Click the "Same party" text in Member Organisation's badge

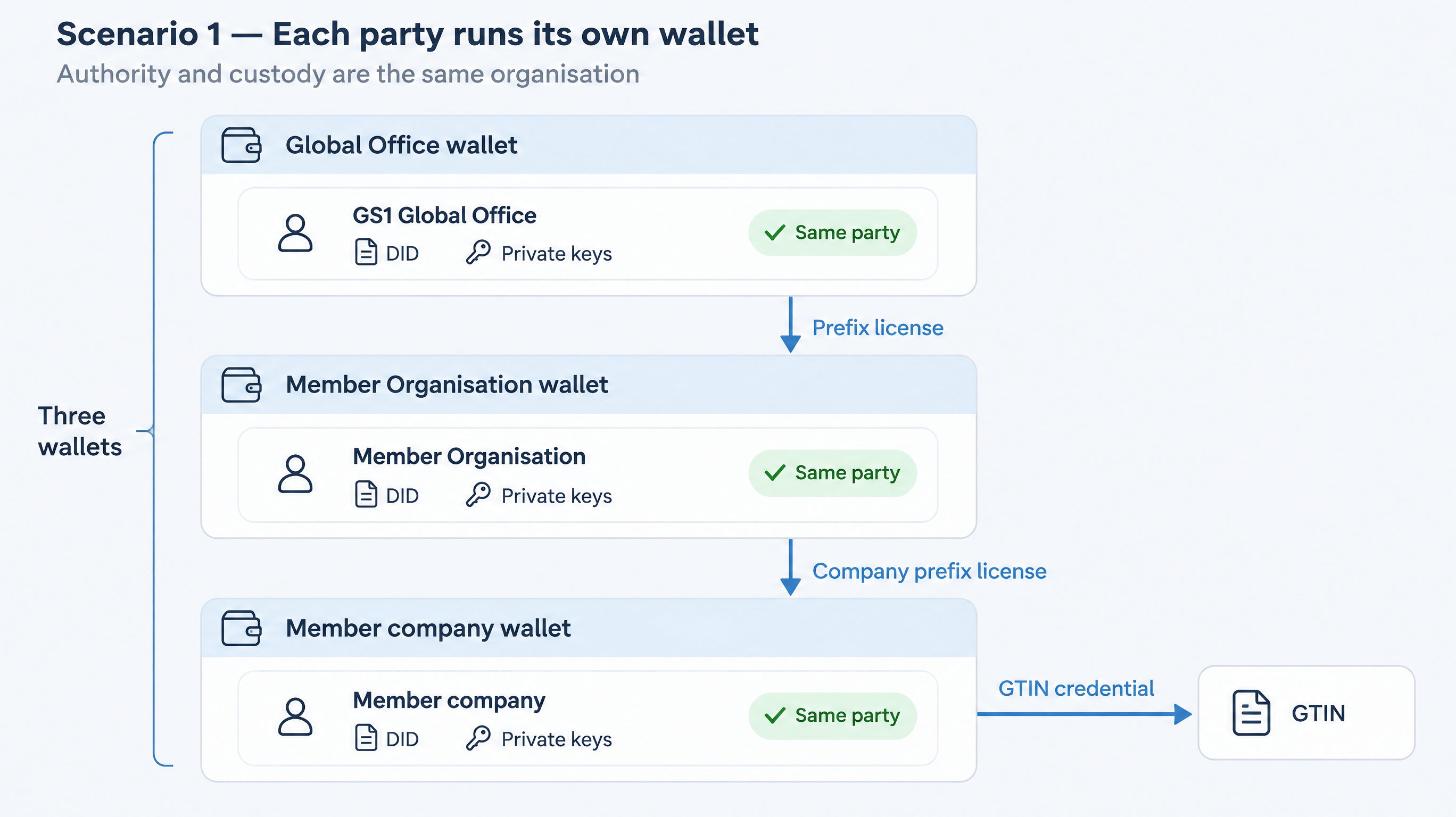847,473
